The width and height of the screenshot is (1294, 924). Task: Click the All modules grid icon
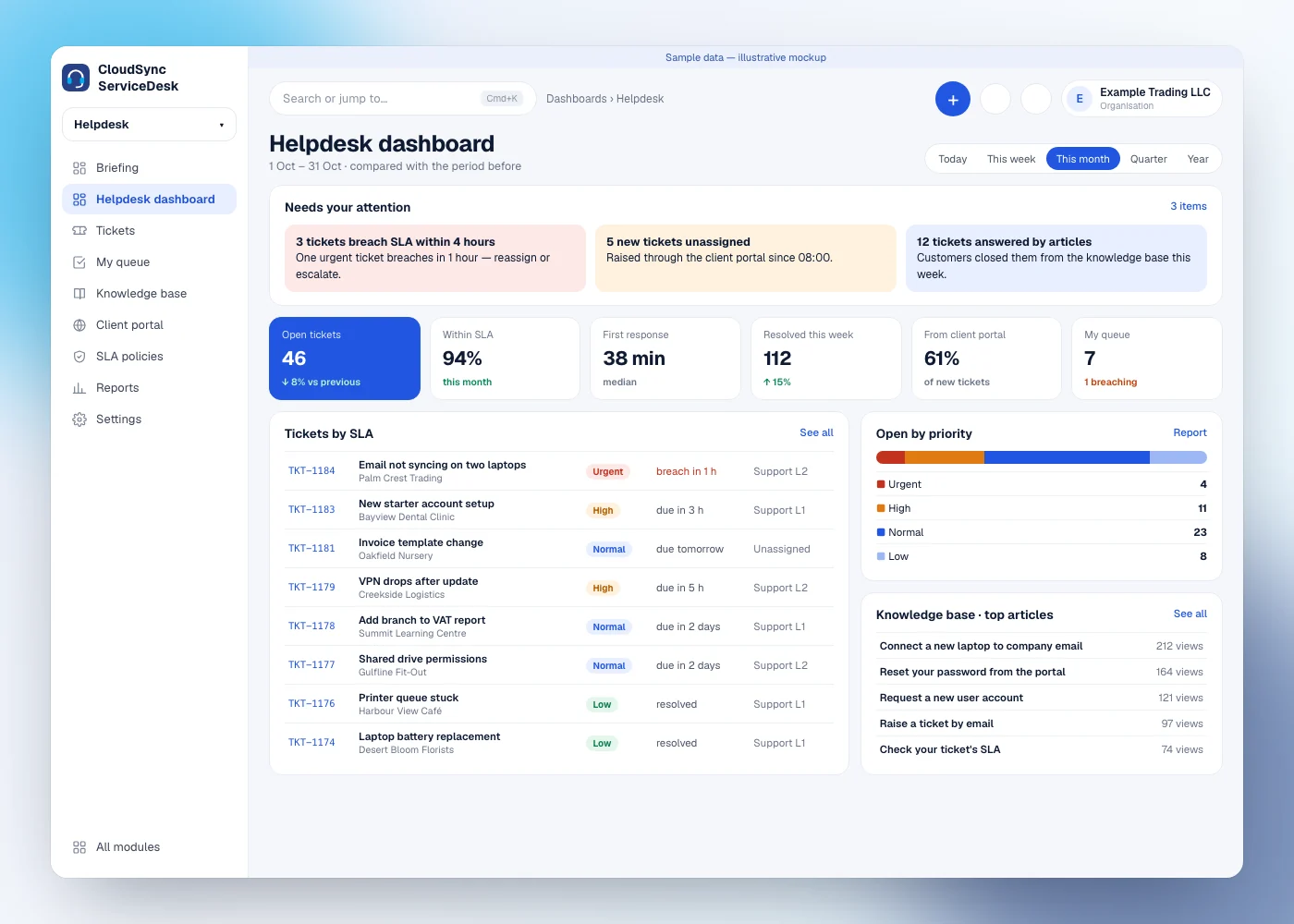tap(79, 847)
